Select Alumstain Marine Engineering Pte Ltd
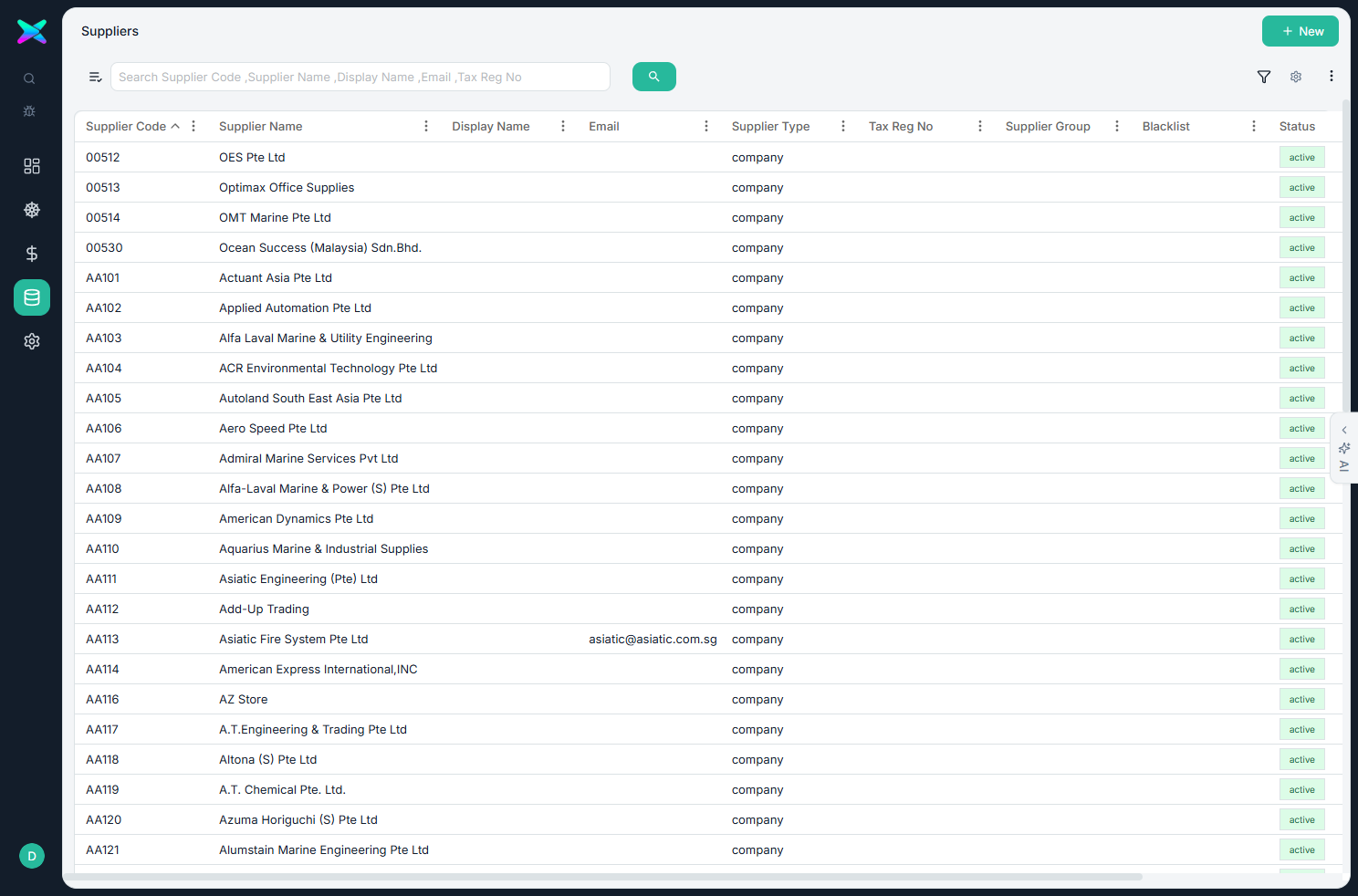Viewport: 1358px width, 896px height. tap(324, 849)
